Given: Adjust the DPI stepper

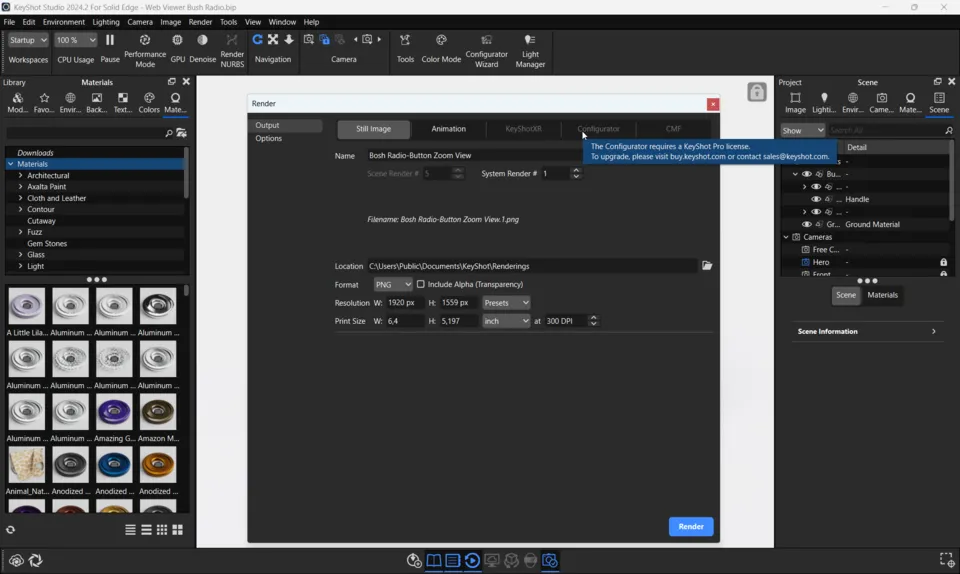Looking at the screenshot, I should tap(593, 321).
